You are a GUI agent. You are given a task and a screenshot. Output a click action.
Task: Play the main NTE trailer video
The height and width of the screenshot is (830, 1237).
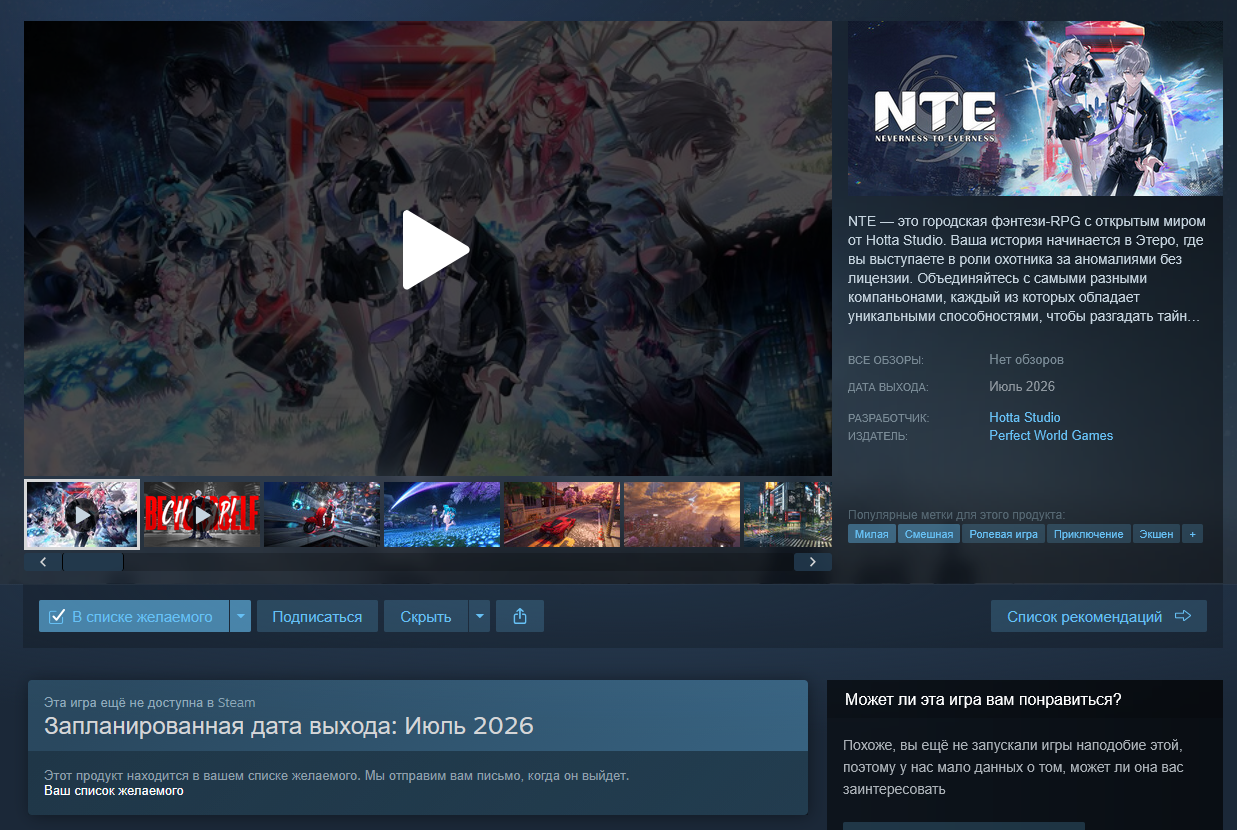pyautogui.click(x=436, y=249)
